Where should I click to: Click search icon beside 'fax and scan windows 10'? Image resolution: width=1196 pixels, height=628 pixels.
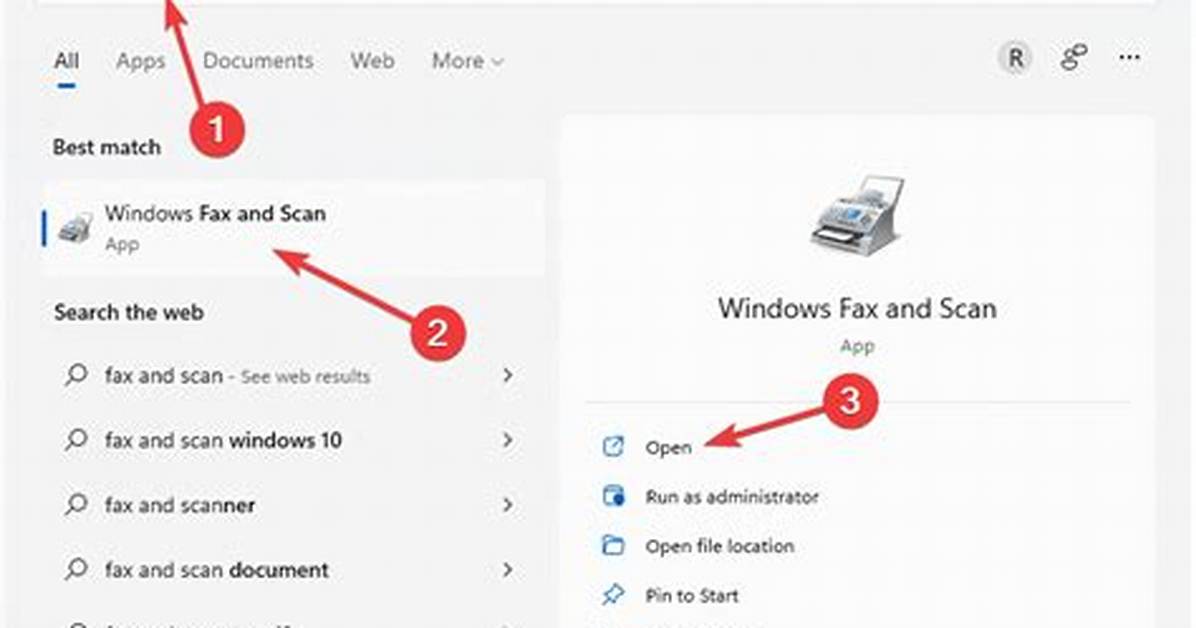(x=76, y=440)
